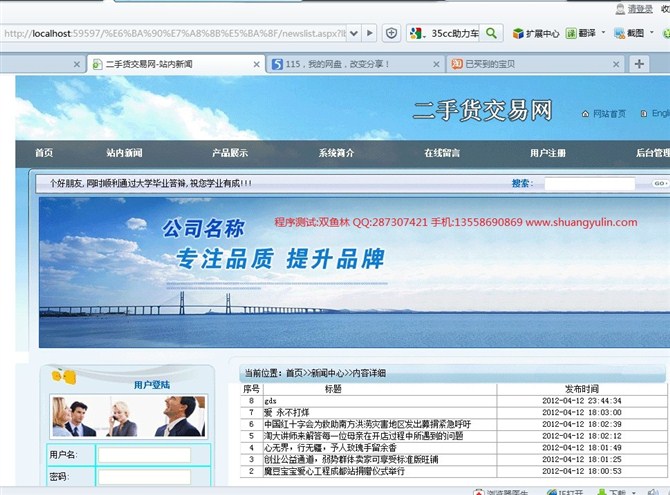The width and height of the screenshot is (670, 495).
Task: Click the 翻译 translate toolbar button
Action: (581, 33)
